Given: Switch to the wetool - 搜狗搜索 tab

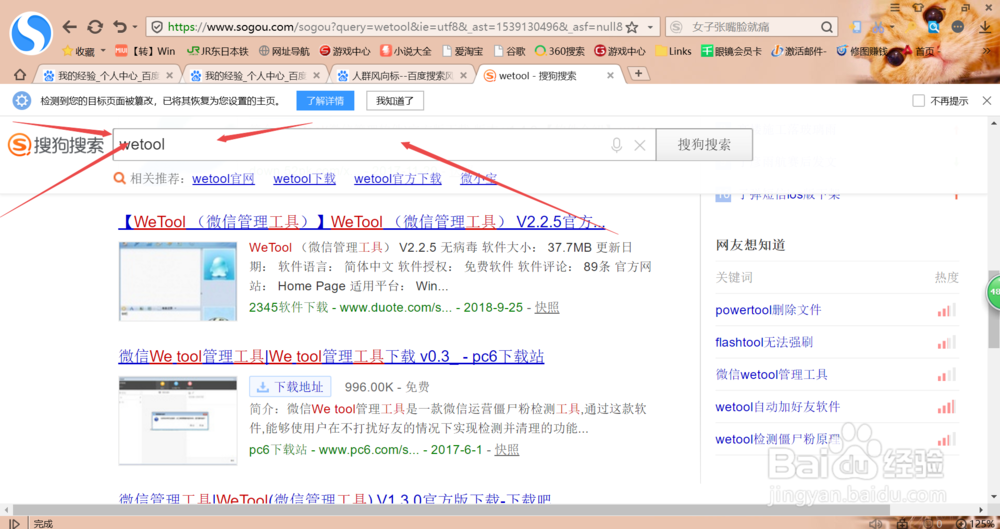Looking at the screenshot, I should point(548,76).
